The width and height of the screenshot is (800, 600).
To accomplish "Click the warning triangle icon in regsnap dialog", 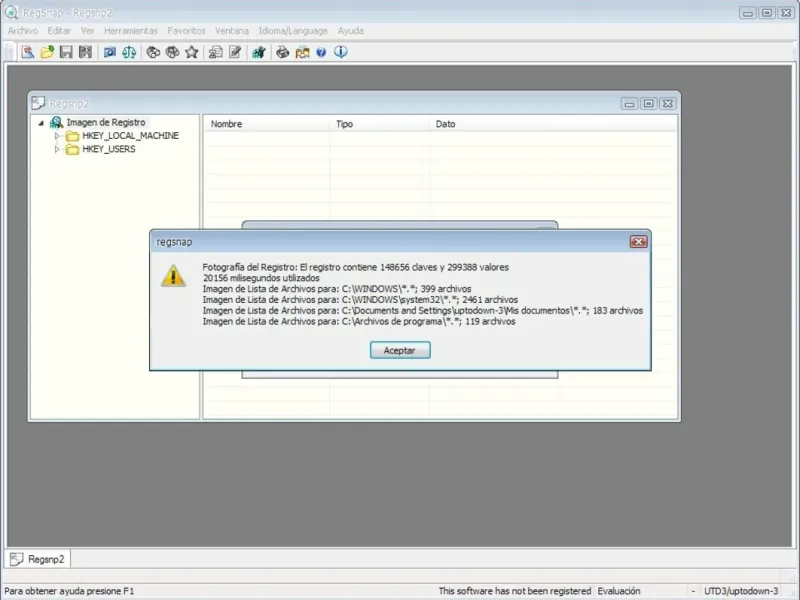I will [x=173, y=276].
